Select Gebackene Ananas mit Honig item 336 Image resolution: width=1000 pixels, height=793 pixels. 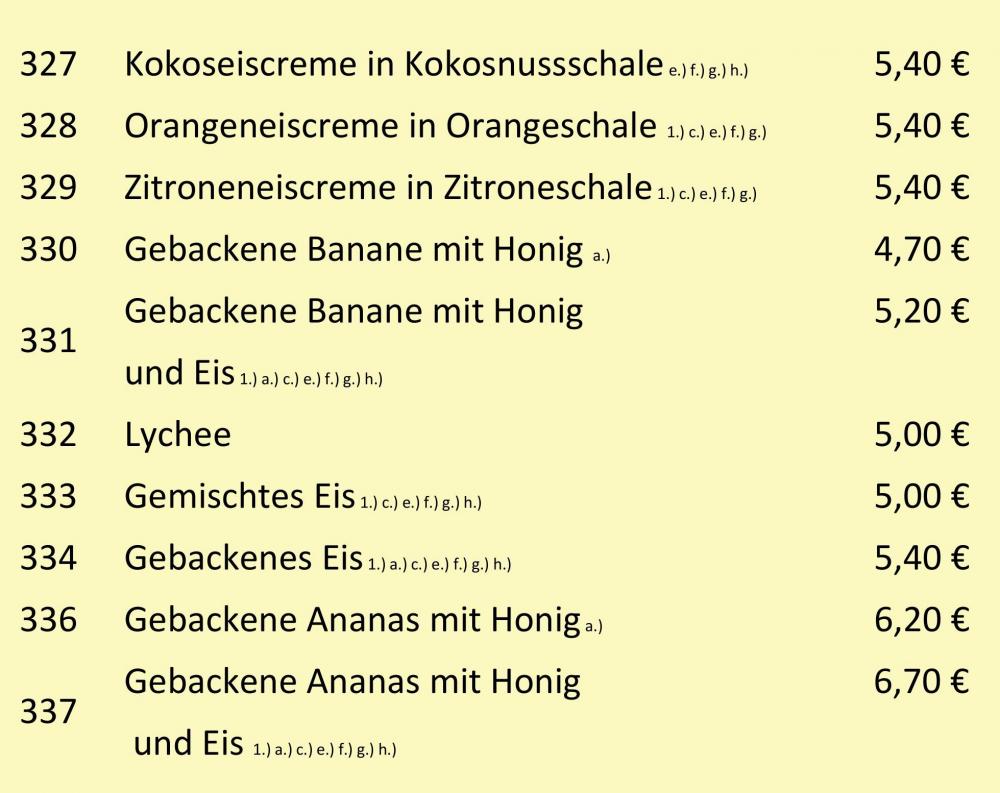point(353,620)
